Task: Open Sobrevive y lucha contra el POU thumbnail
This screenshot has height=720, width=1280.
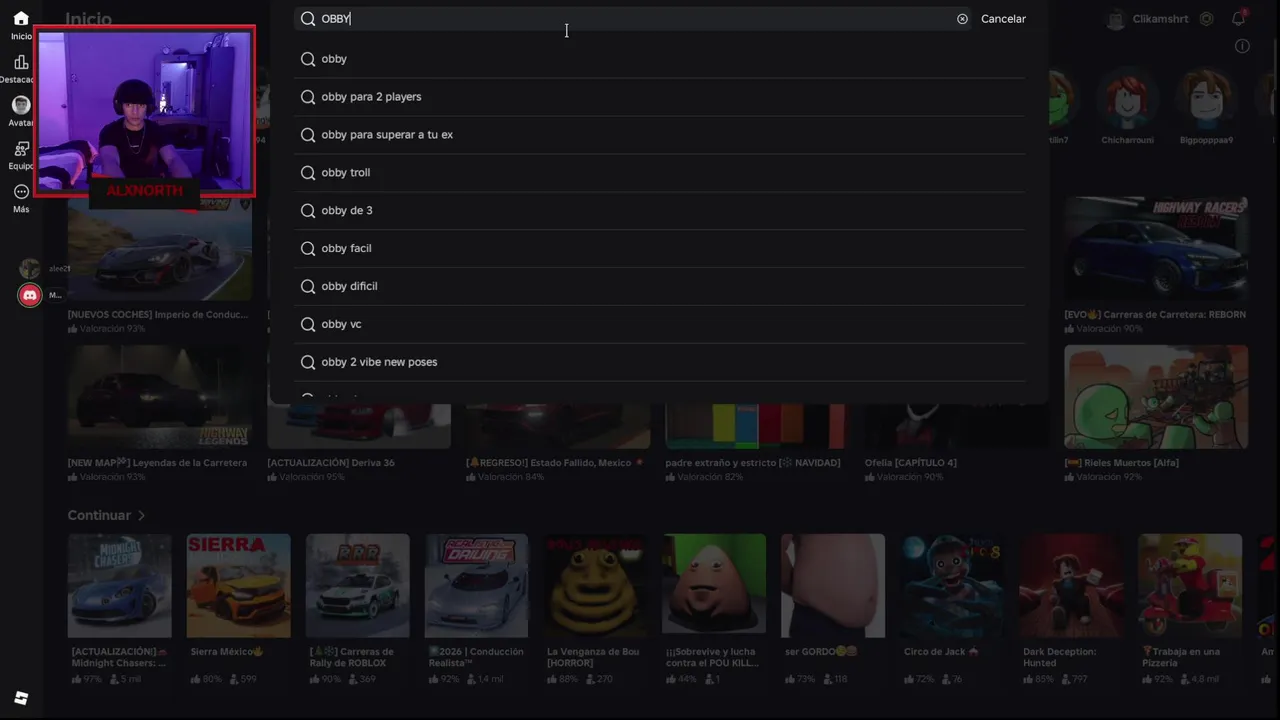Action: [x=714, y=585]
